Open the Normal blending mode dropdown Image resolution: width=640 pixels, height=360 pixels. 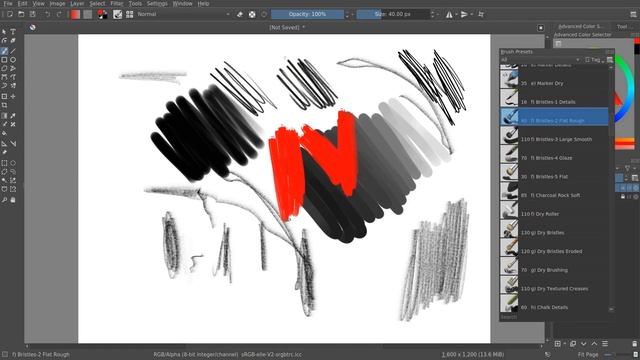(184, 14)
